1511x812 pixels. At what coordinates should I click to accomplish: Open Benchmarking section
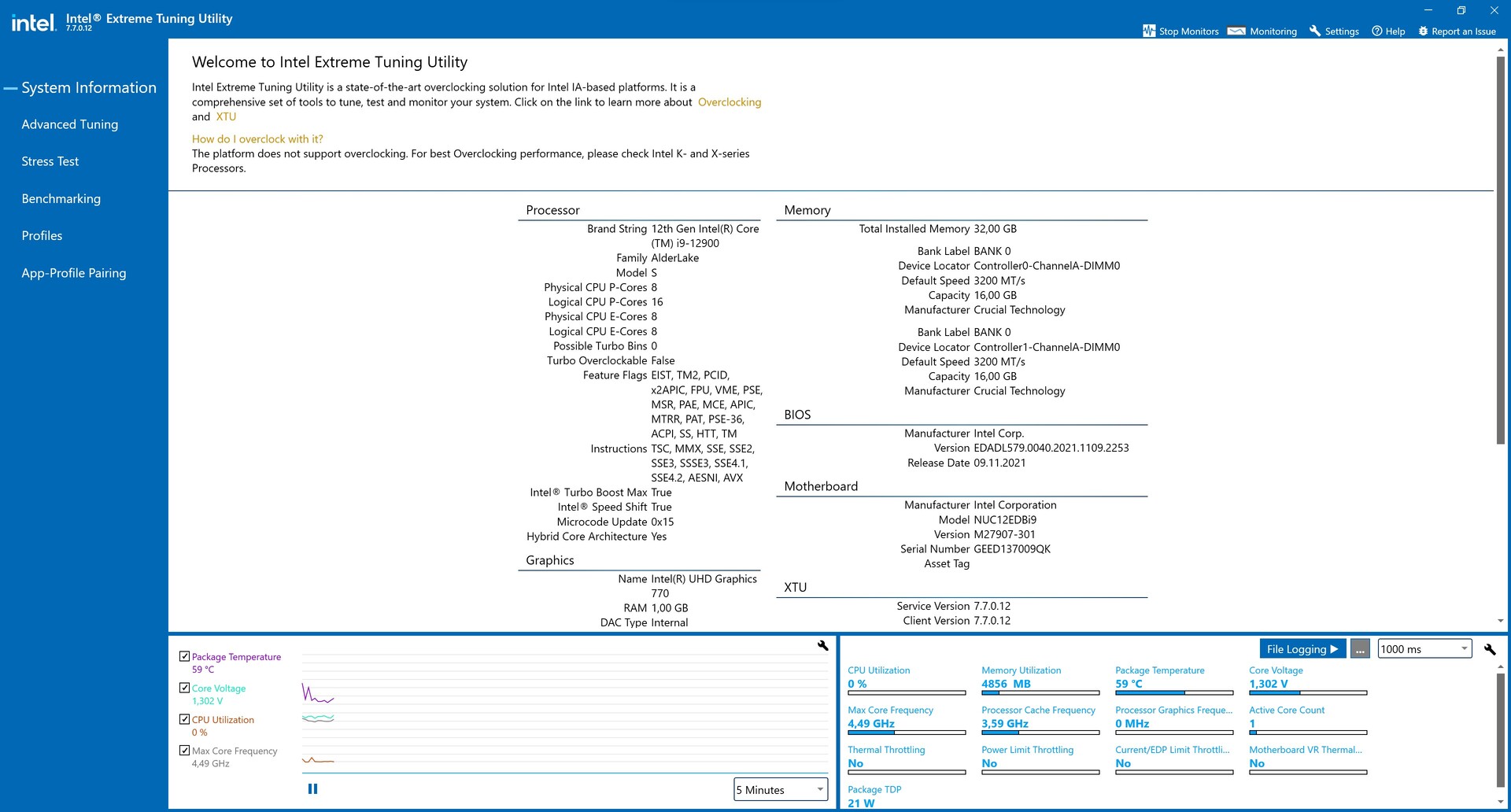[x=61, y=199]
